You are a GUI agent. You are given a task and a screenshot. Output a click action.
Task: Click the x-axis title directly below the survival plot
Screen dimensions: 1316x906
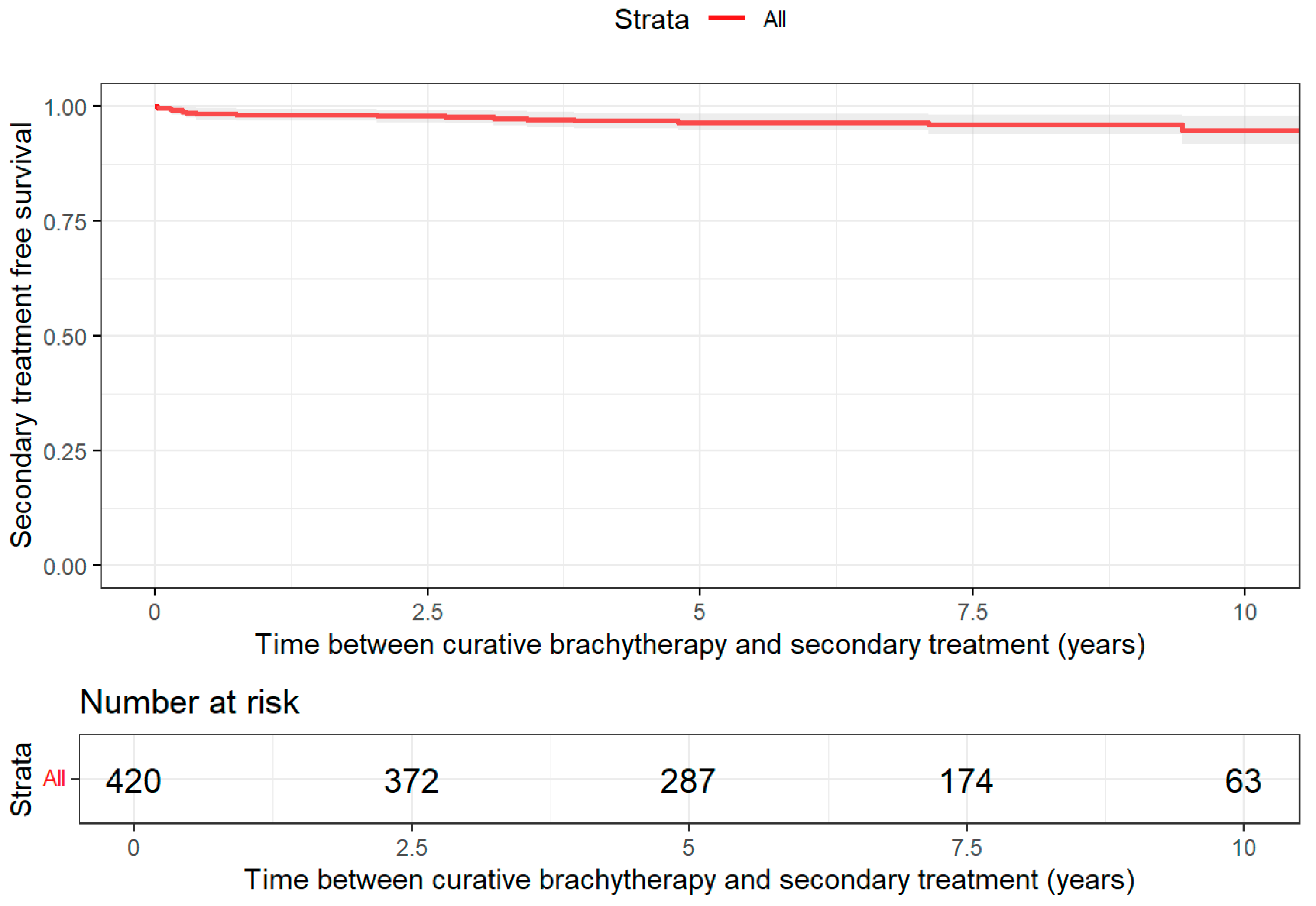coord(700,644)
